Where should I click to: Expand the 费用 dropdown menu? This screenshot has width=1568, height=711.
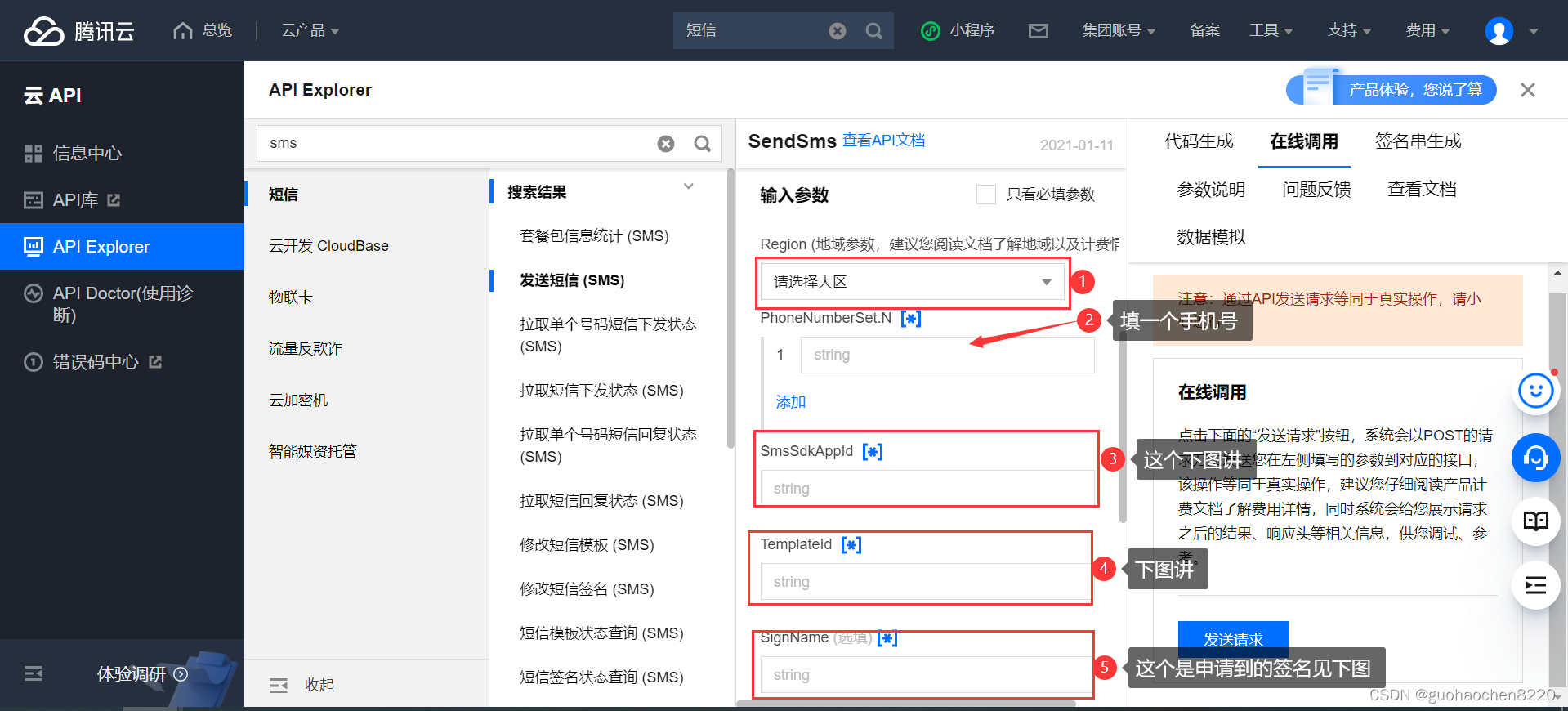coord(1427,31)
